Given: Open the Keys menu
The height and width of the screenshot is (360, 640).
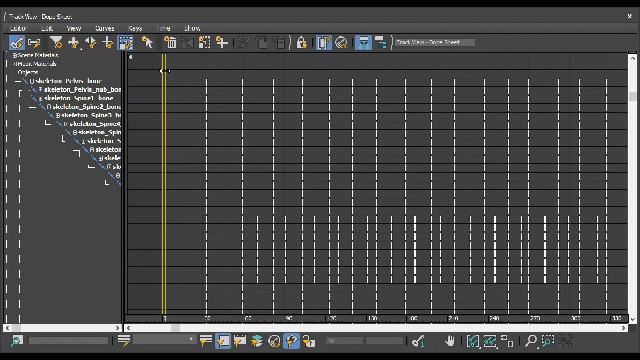Looking at the screenshot, I should [x=135, y=28].
